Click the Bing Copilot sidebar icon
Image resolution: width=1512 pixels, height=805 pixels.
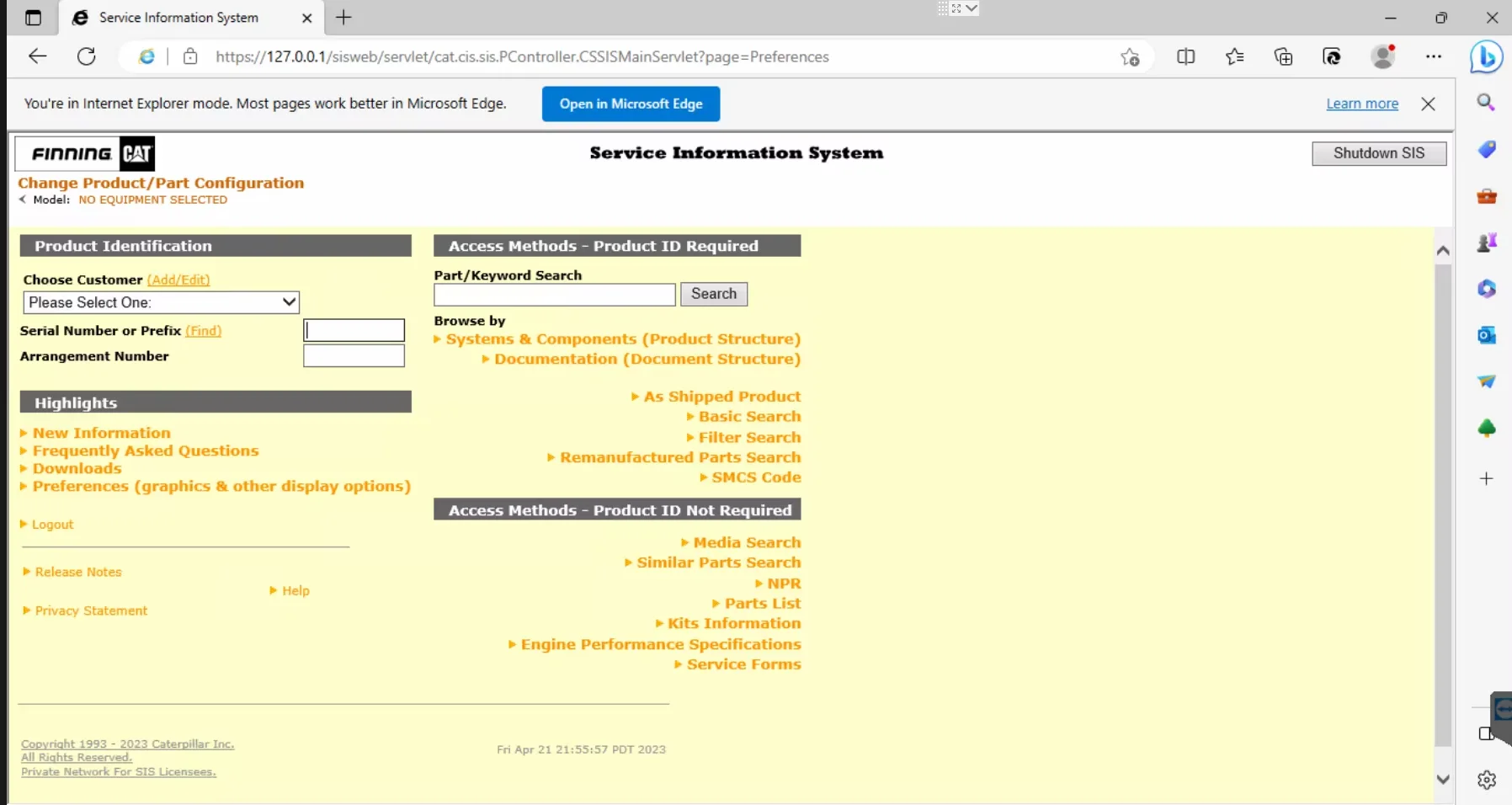[1486, 56]
